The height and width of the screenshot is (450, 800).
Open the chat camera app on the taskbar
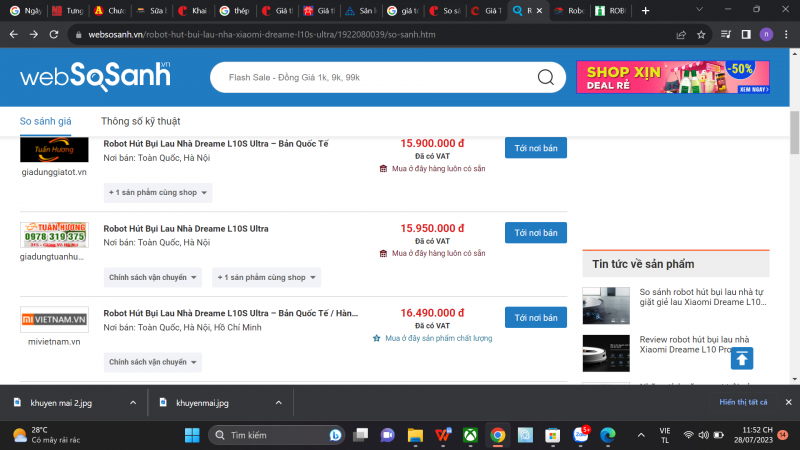click(388, 435)
